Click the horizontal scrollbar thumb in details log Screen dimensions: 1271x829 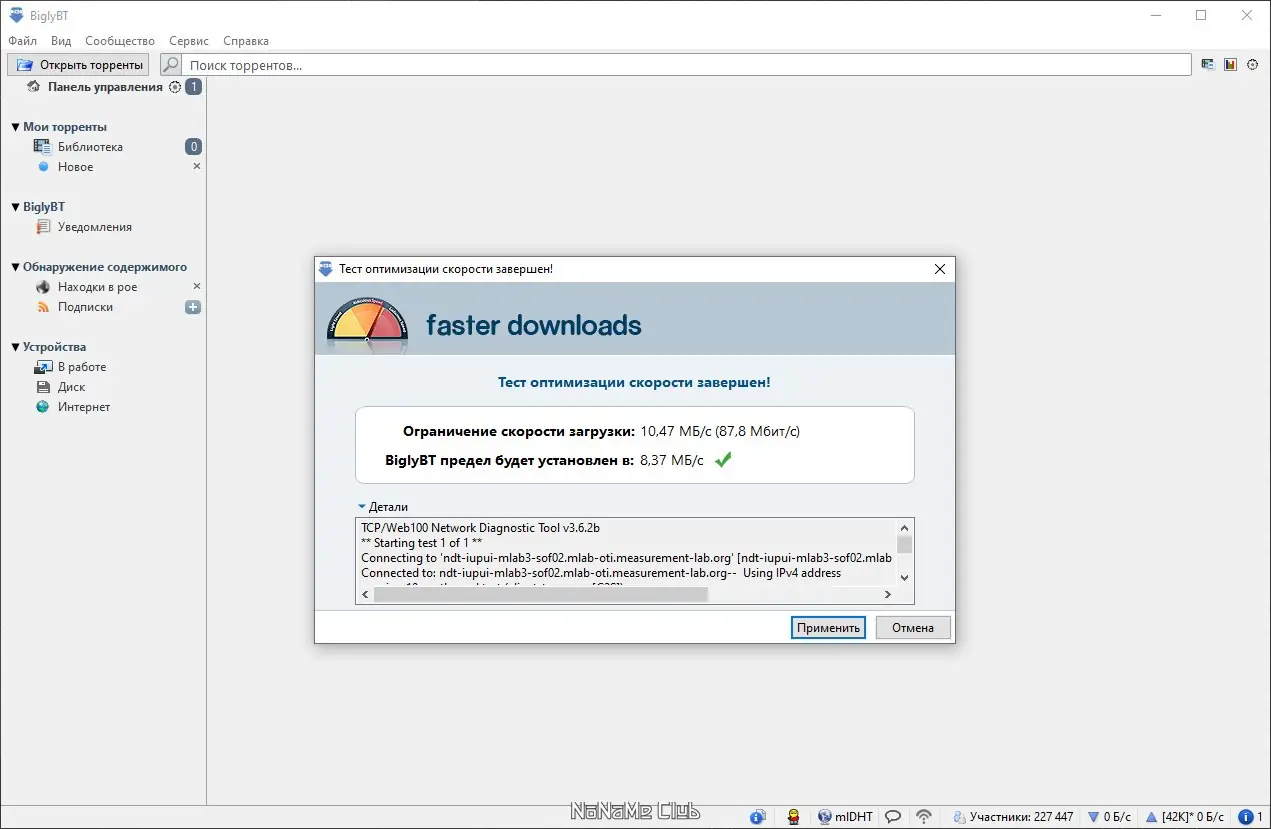pyautogui.click(x=540, y=595)
